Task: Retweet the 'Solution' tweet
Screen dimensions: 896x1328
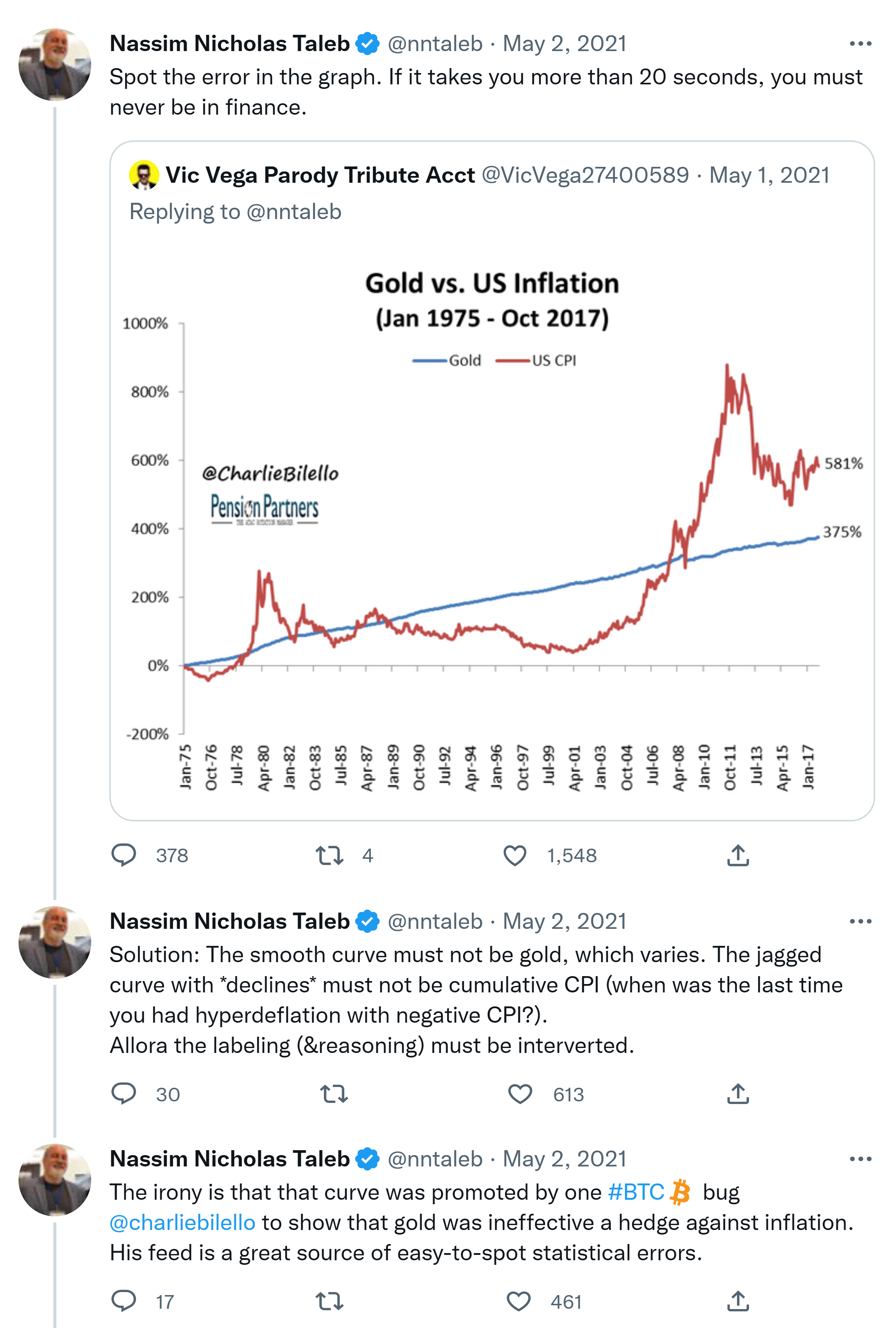Action: 334,1094
